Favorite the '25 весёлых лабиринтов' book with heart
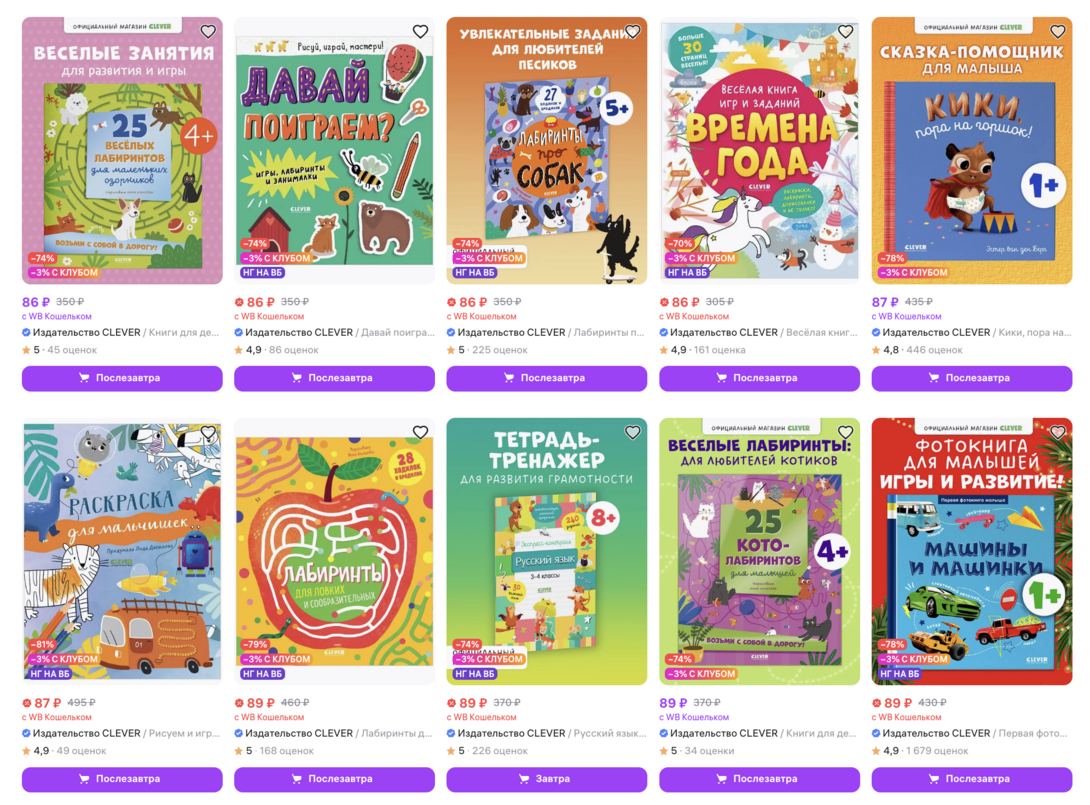The height and width of the screenshot is (805, 1090). 208,31
